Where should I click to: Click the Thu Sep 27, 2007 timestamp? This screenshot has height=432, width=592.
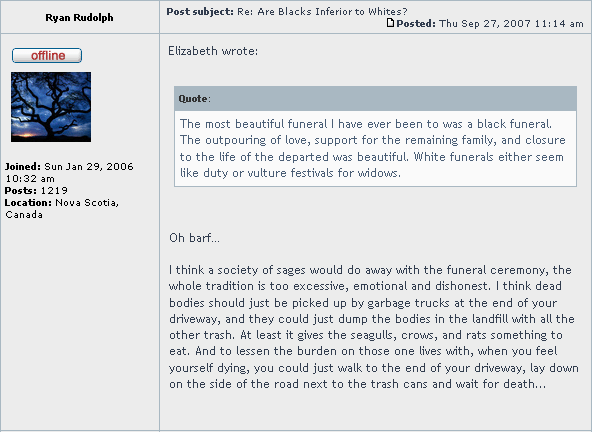511,23
